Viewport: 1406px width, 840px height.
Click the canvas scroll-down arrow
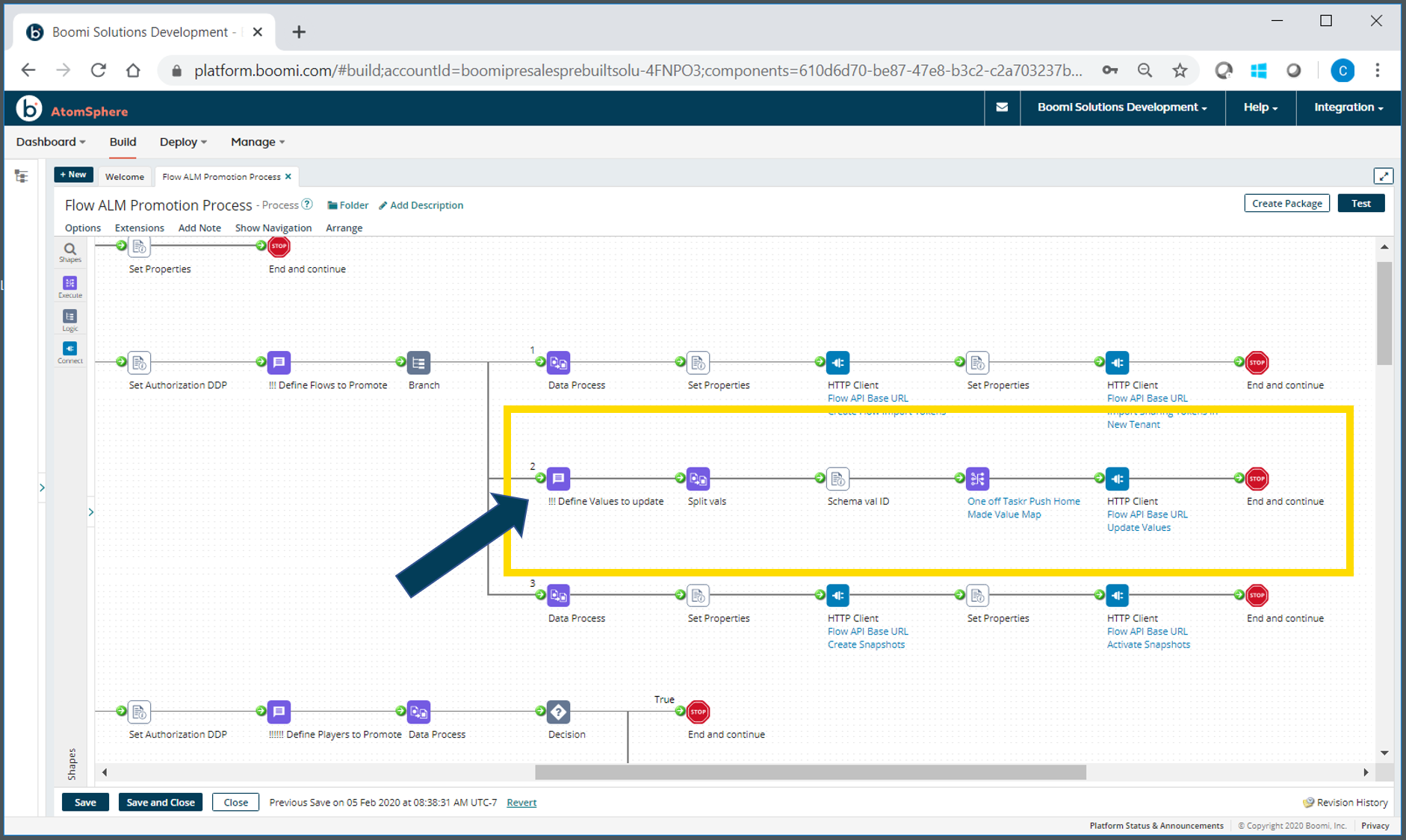pos(1384,753)
